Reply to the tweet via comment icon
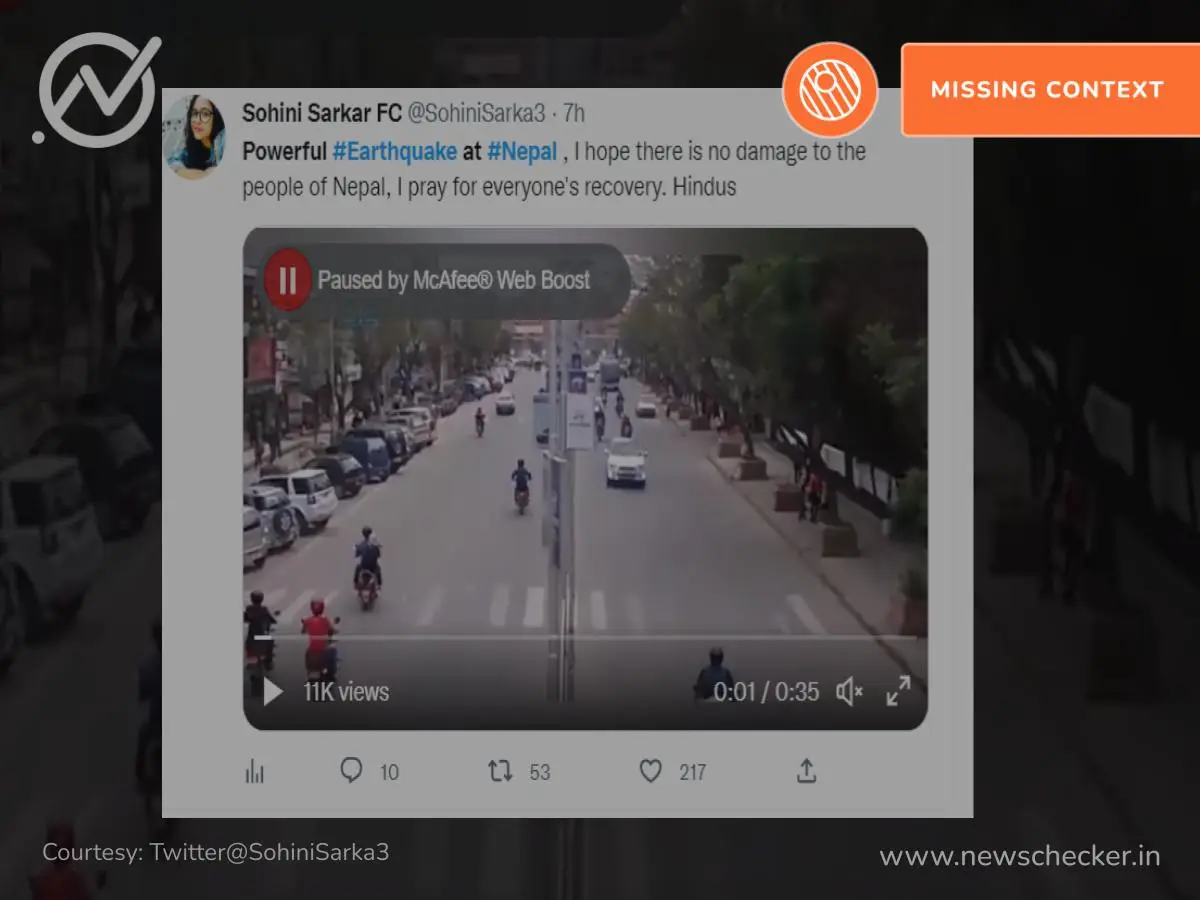Screen dimensions: 1200x900 click(x=351, y=771)
